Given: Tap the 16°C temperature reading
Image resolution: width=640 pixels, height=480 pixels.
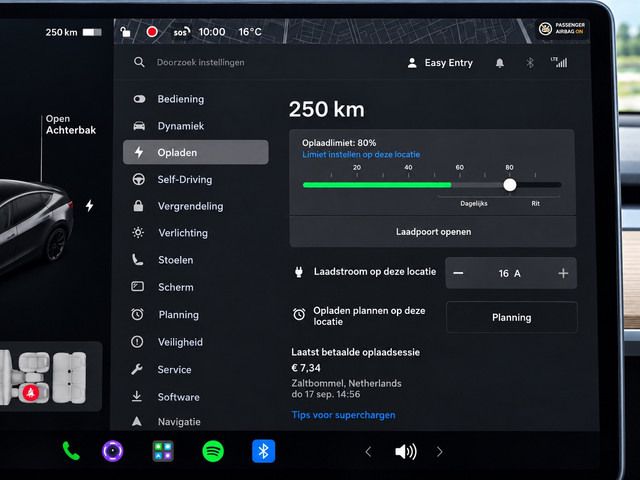Looking at the screenshot, I should (250, 32).
